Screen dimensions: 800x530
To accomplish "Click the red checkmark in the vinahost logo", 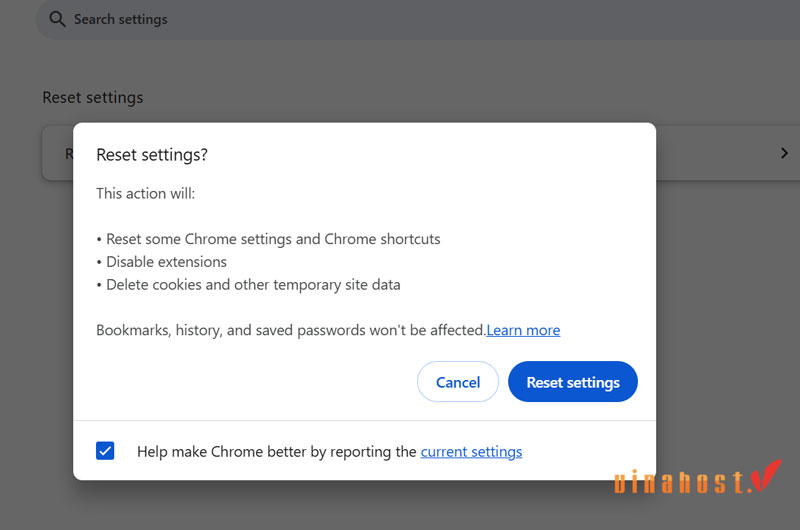I will (765, 476).
